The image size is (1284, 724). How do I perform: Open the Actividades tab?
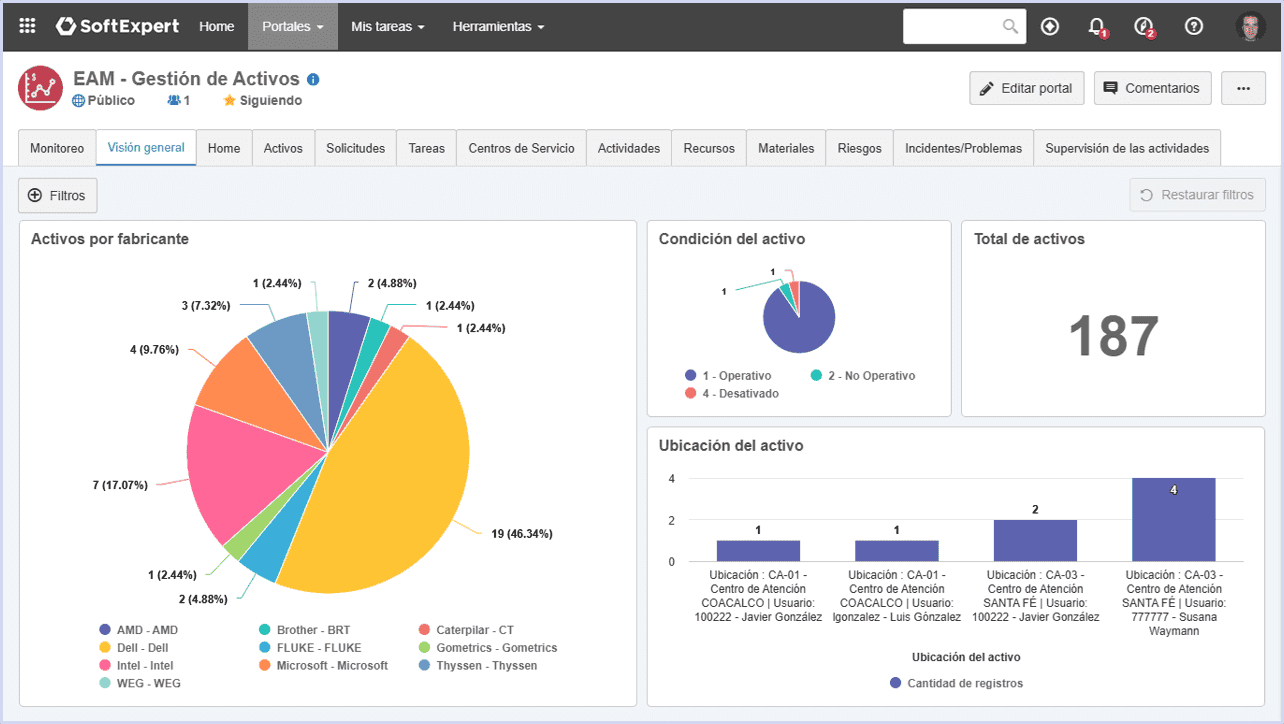tap(629, 148)
